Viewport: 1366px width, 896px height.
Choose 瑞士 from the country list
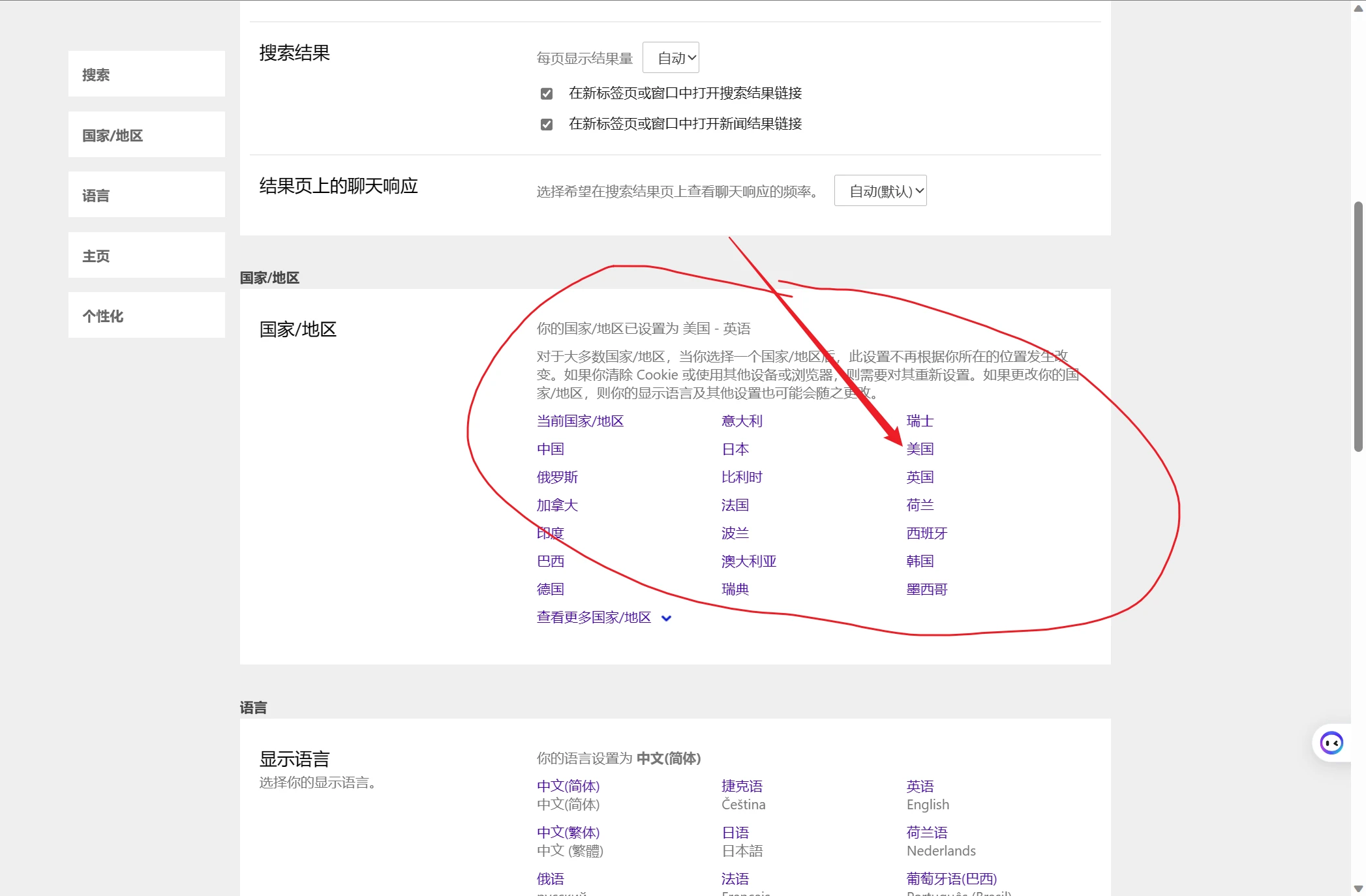920,421
